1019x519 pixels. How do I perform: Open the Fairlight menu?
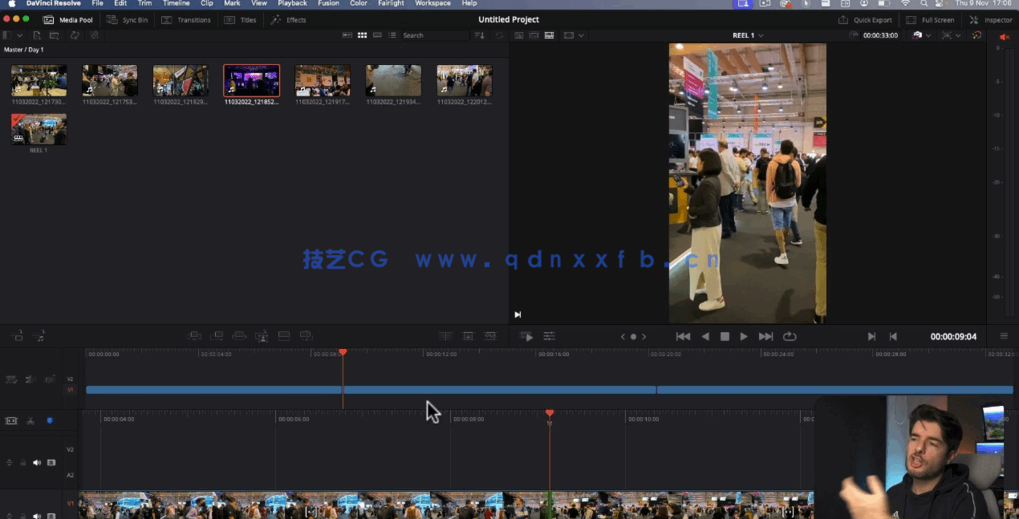[x=391, y=3]
